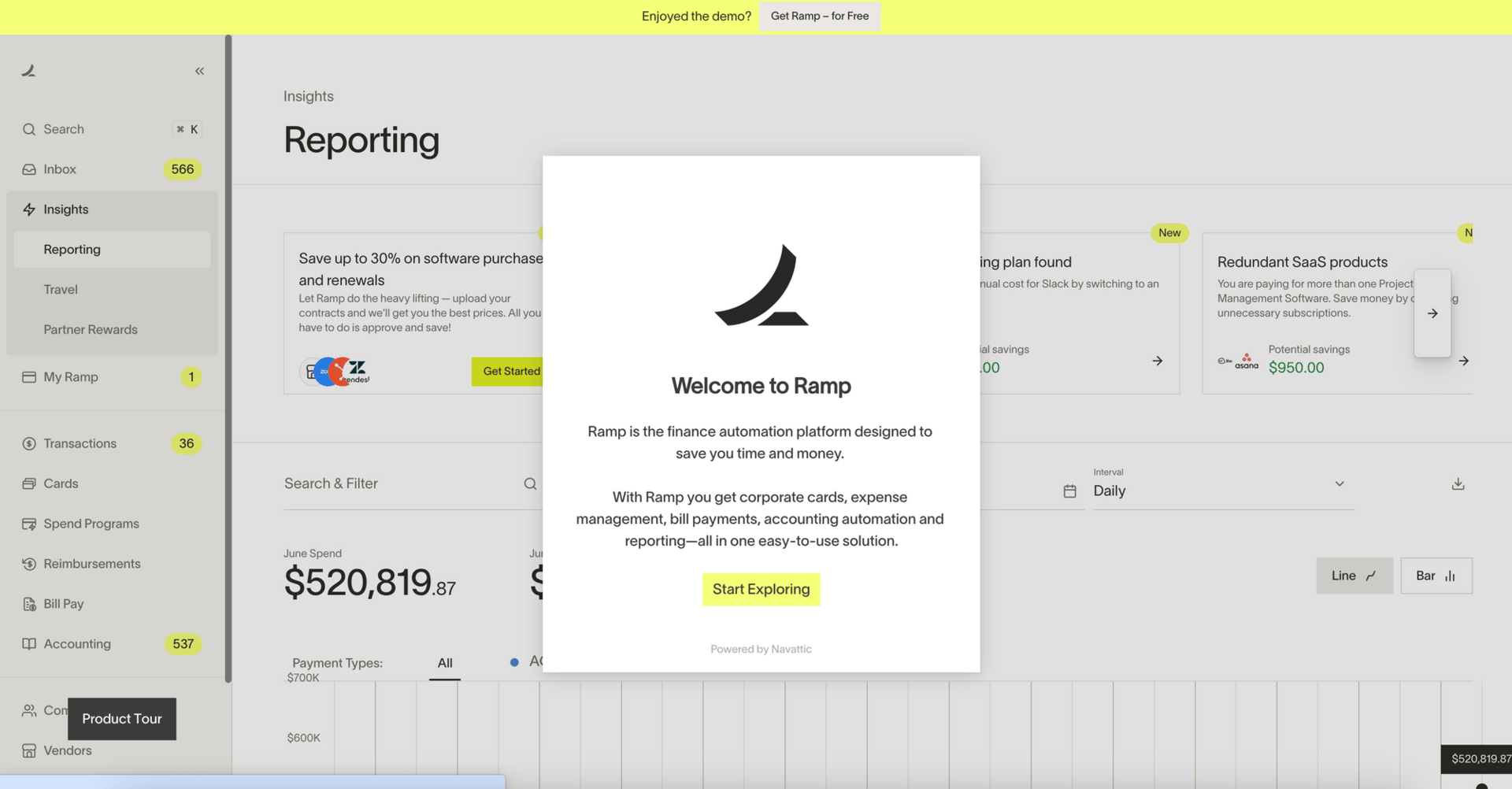Open Bill Pay
The width and height of the screenshot is (1512, 789).
[112, 604]
